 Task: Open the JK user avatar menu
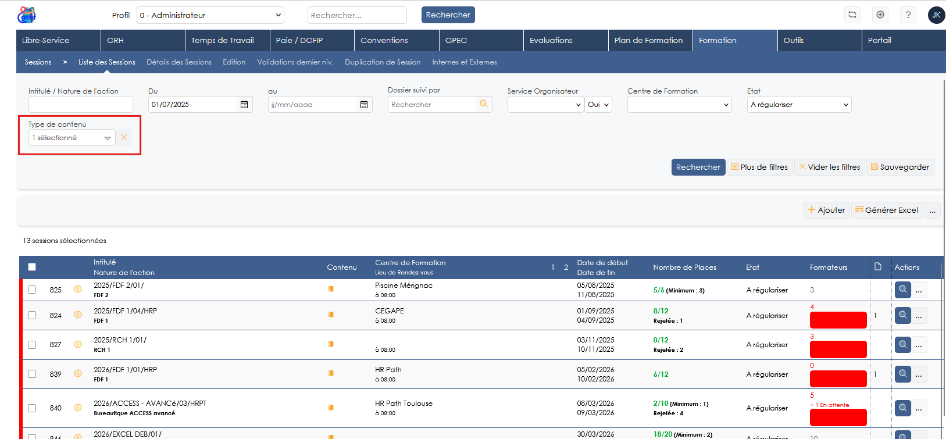coord(936,15)
